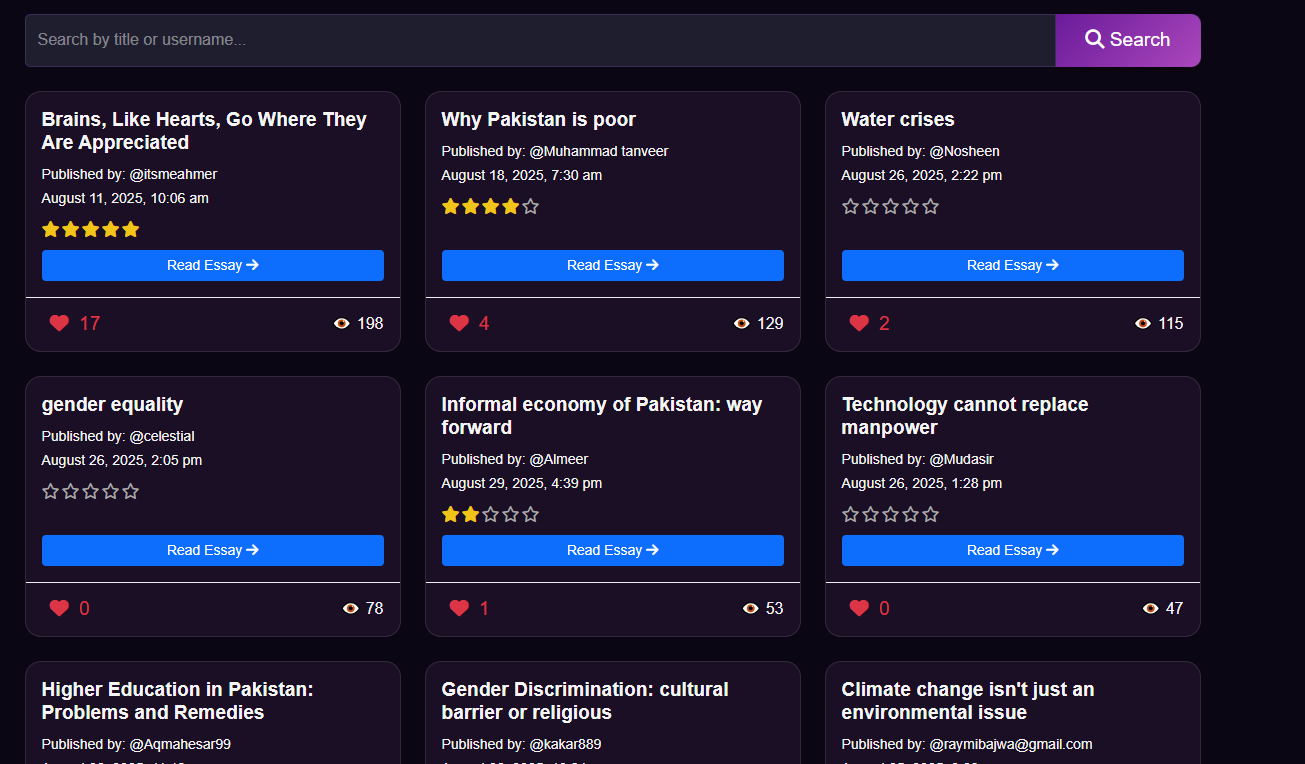The image size is (1305, 764).
Task: Click the @itsmeahmer author name
Action: pos(173,174)
